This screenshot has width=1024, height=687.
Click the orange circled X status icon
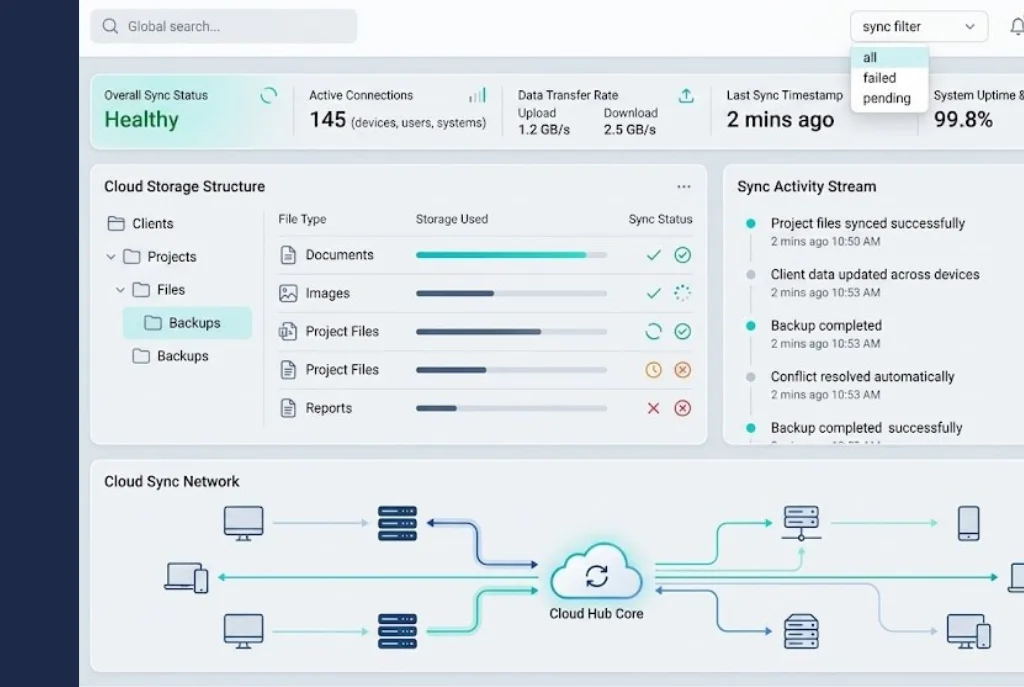pyautogui.click(x=682, y=370)
